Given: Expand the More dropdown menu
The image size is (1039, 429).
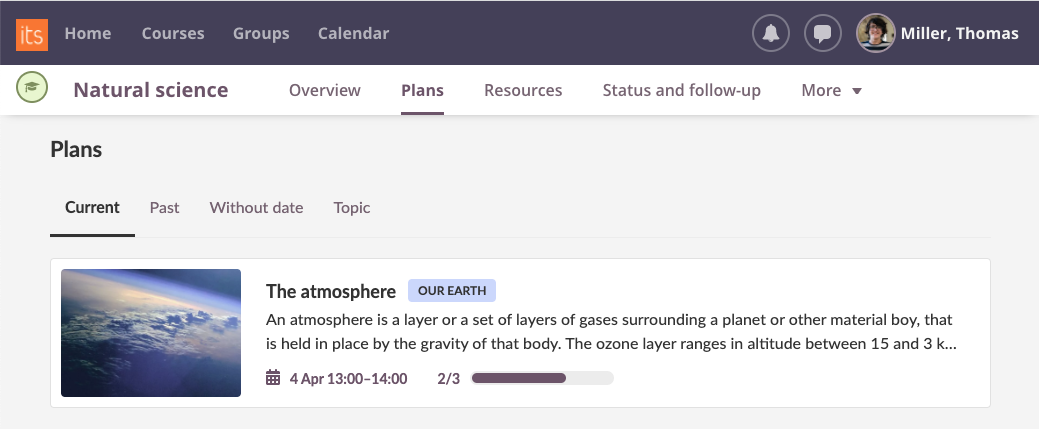Looking at the screenshot, I should [831, 90].
